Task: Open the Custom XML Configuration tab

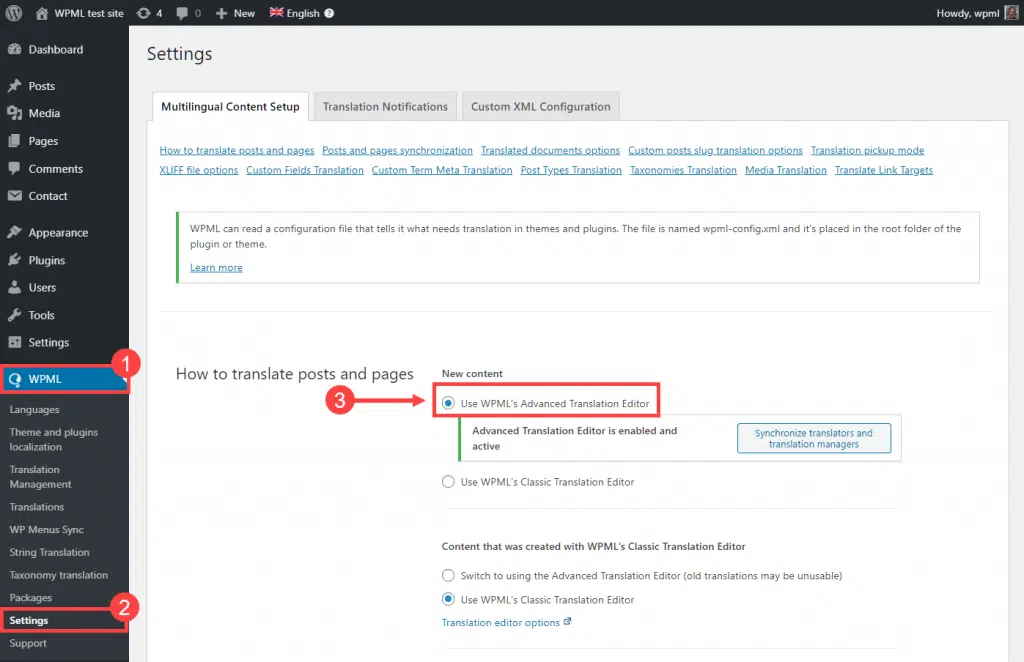Action: 541,106
